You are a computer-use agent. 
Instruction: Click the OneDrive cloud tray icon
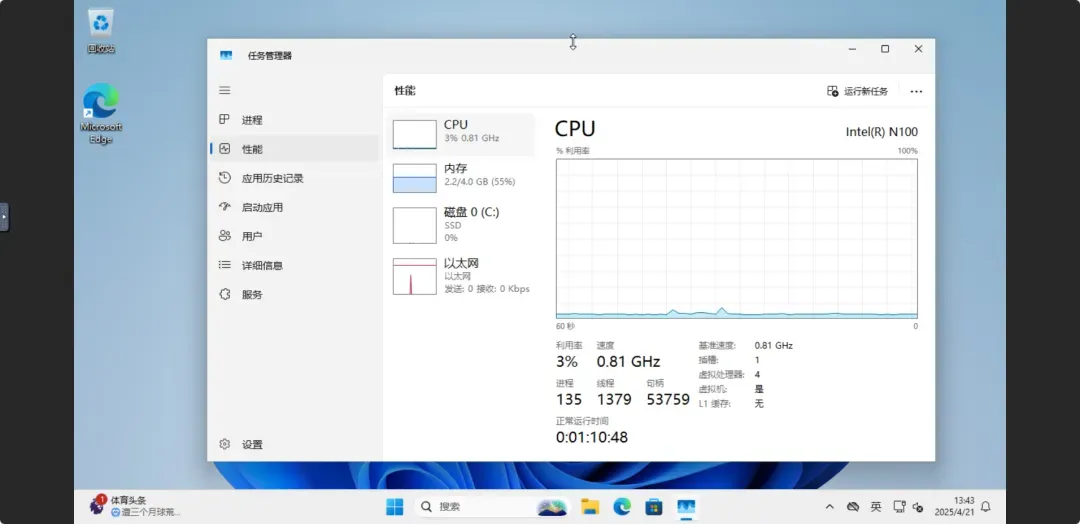pyautogui.click(x=853, y=507)
